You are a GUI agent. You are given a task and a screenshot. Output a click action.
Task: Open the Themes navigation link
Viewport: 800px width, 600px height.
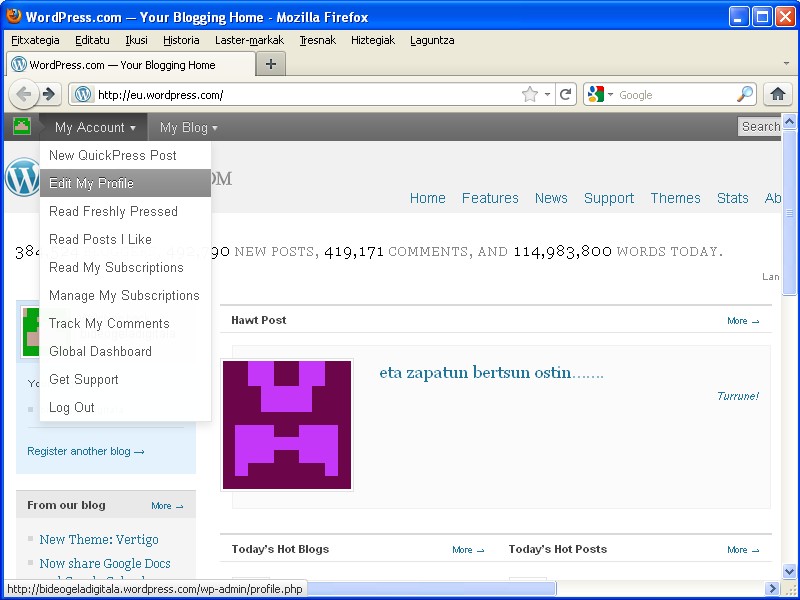[675, 198]
